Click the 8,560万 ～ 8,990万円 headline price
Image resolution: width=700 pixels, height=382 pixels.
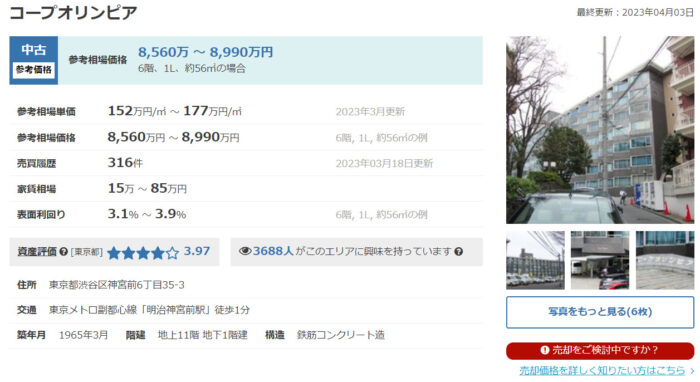coord(205,52)
